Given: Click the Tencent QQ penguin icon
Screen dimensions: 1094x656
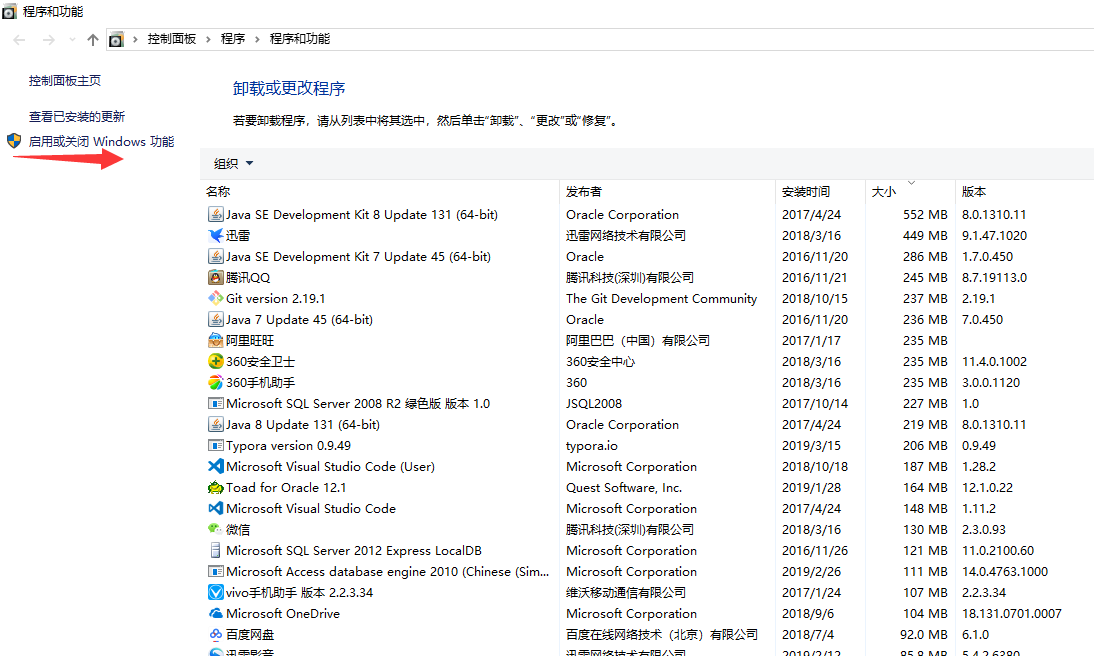Looking at the screenshot, I should click(215, 278).
